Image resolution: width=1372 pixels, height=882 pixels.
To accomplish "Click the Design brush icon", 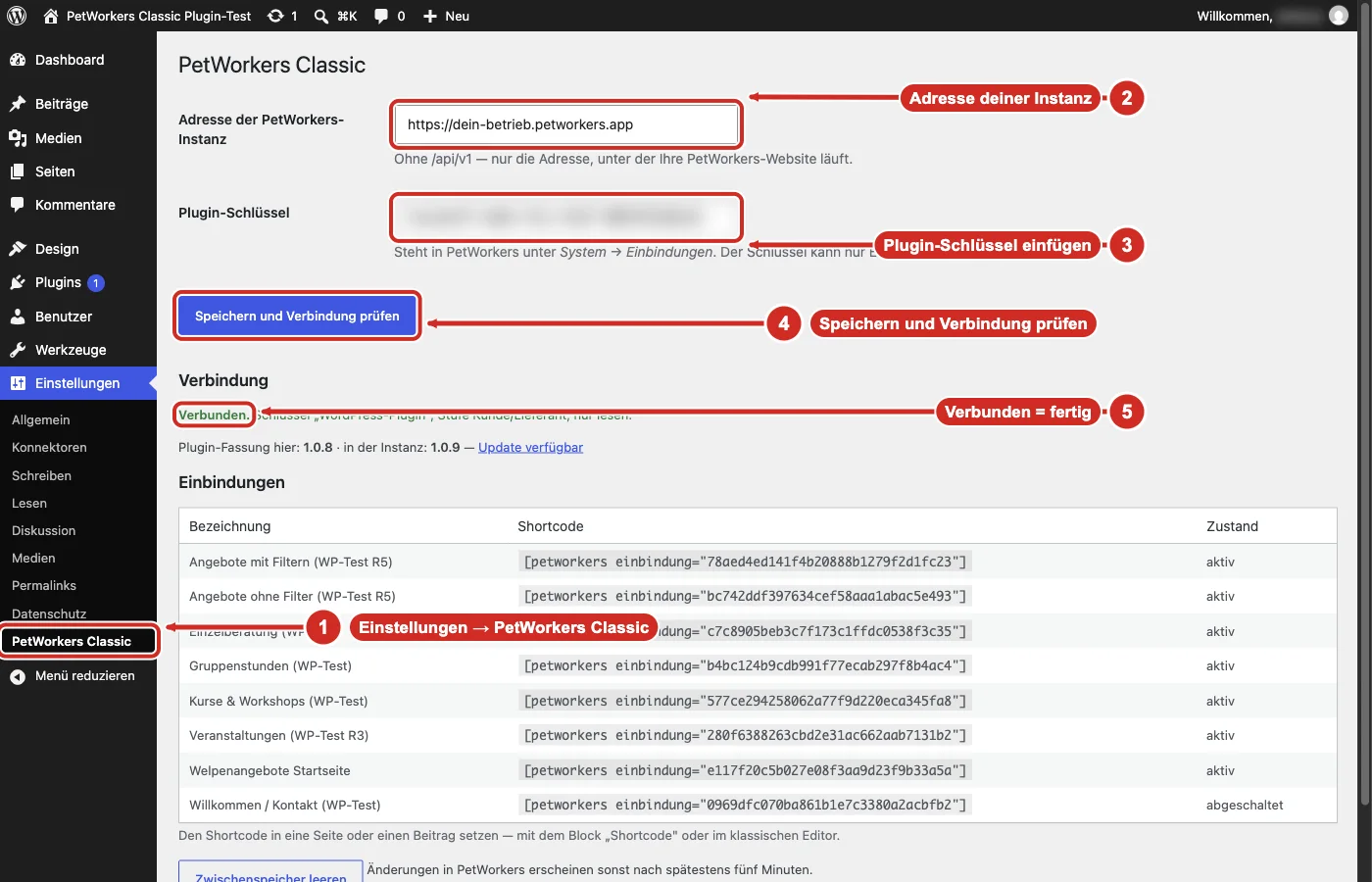I will pos(18,249).
